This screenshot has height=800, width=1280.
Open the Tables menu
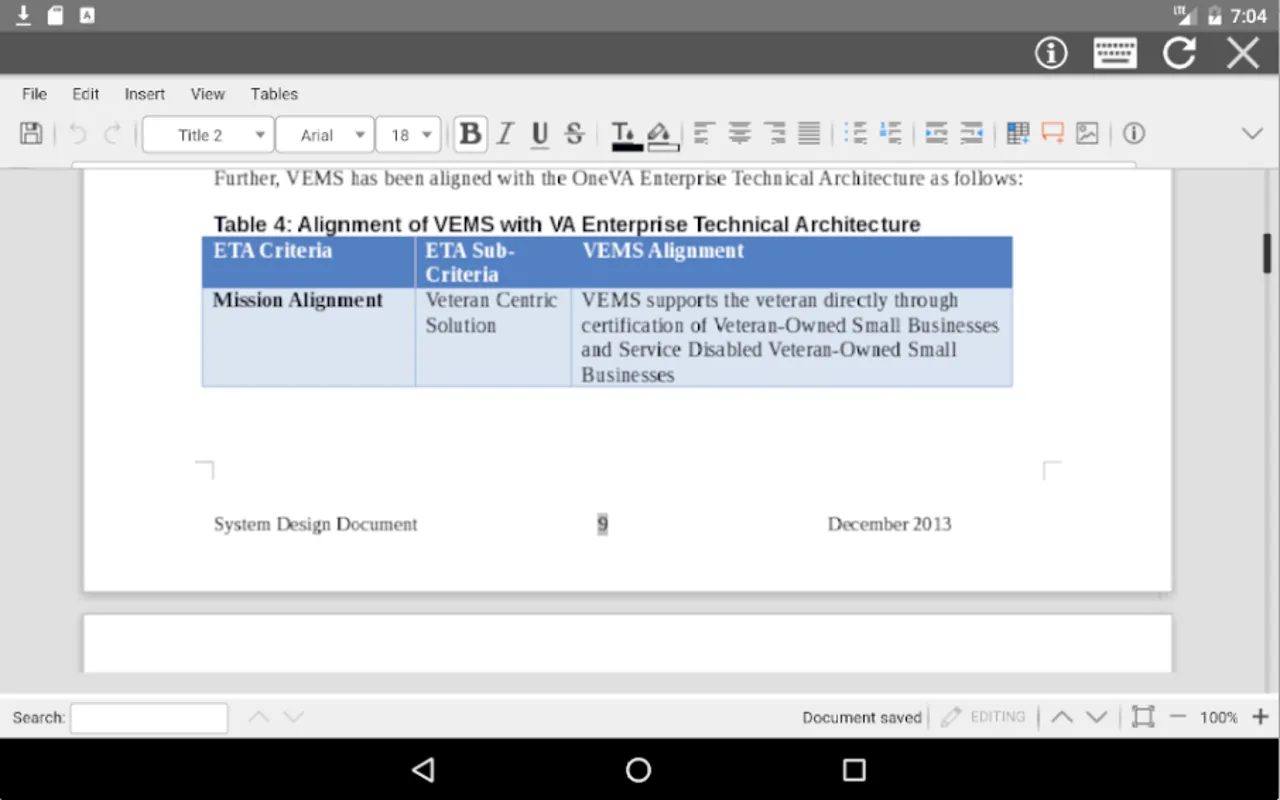(x=274, y=94)
